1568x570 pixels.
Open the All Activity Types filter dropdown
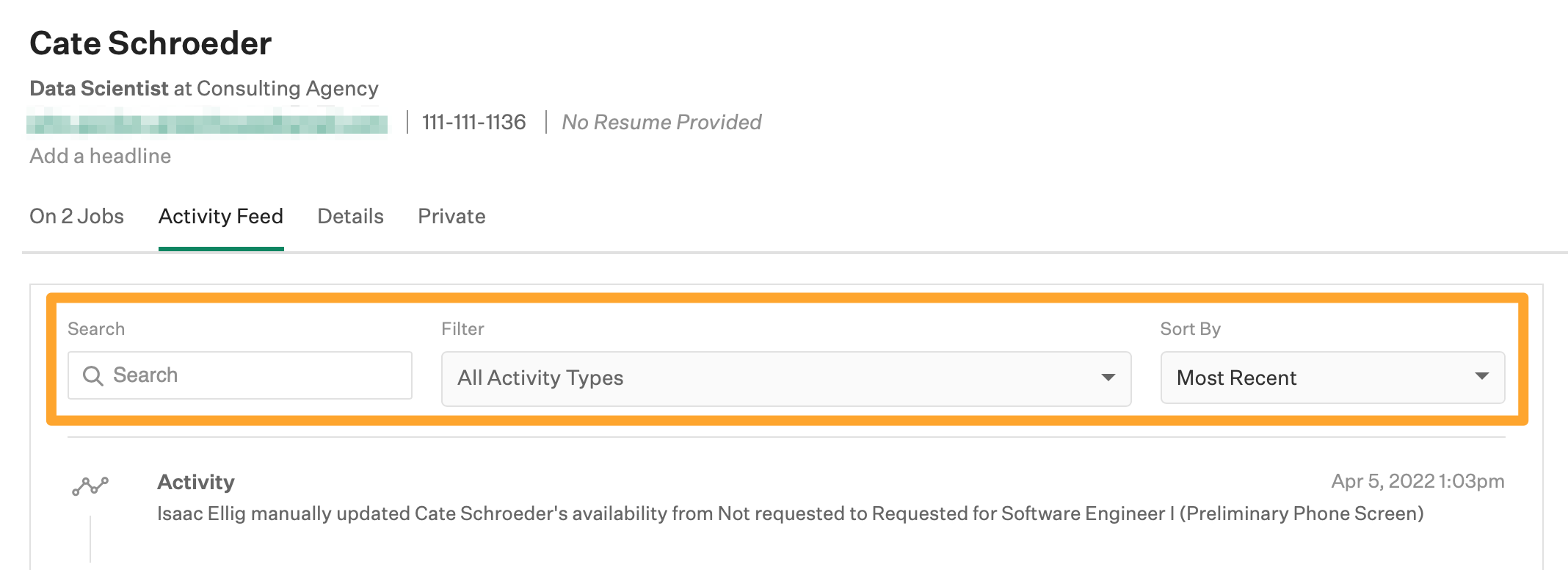click(x=785, y=378)
